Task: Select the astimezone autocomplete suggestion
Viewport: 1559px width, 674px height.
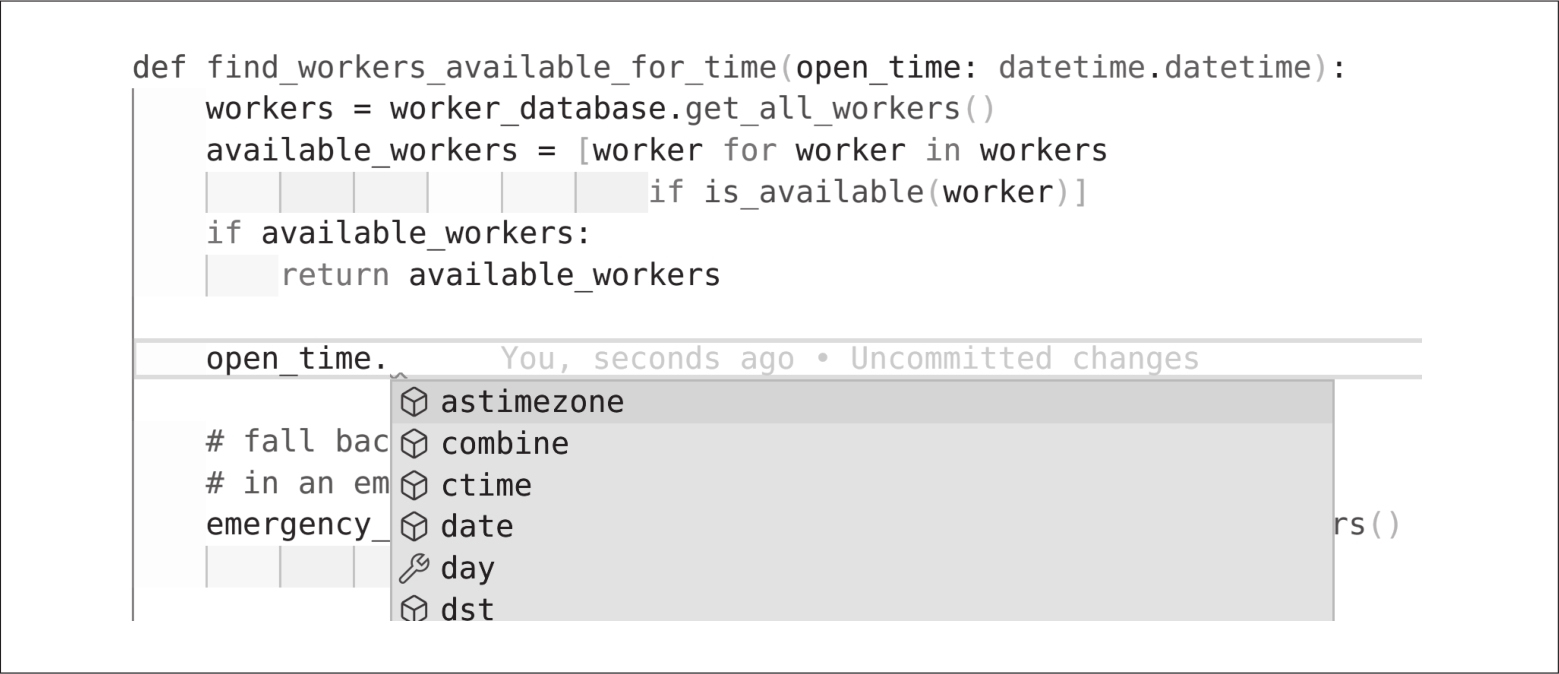Action: pos(532,402)
